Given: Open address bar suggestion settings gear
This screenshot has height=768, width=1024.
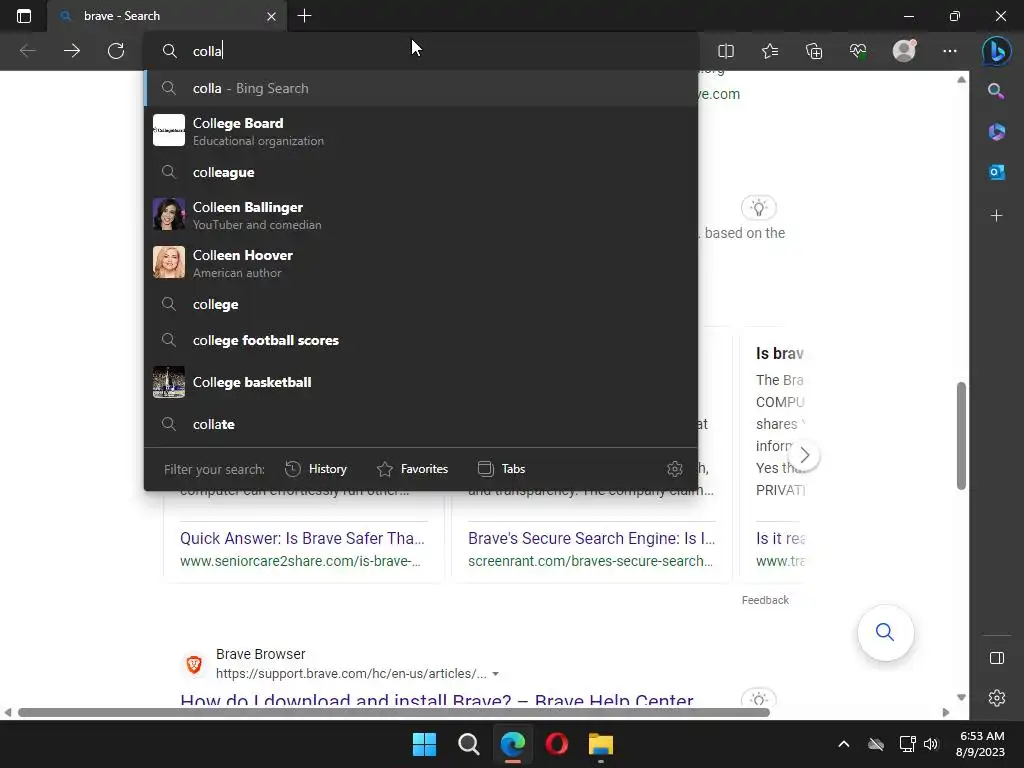Looking at the screenshot, I should [675, 469].
